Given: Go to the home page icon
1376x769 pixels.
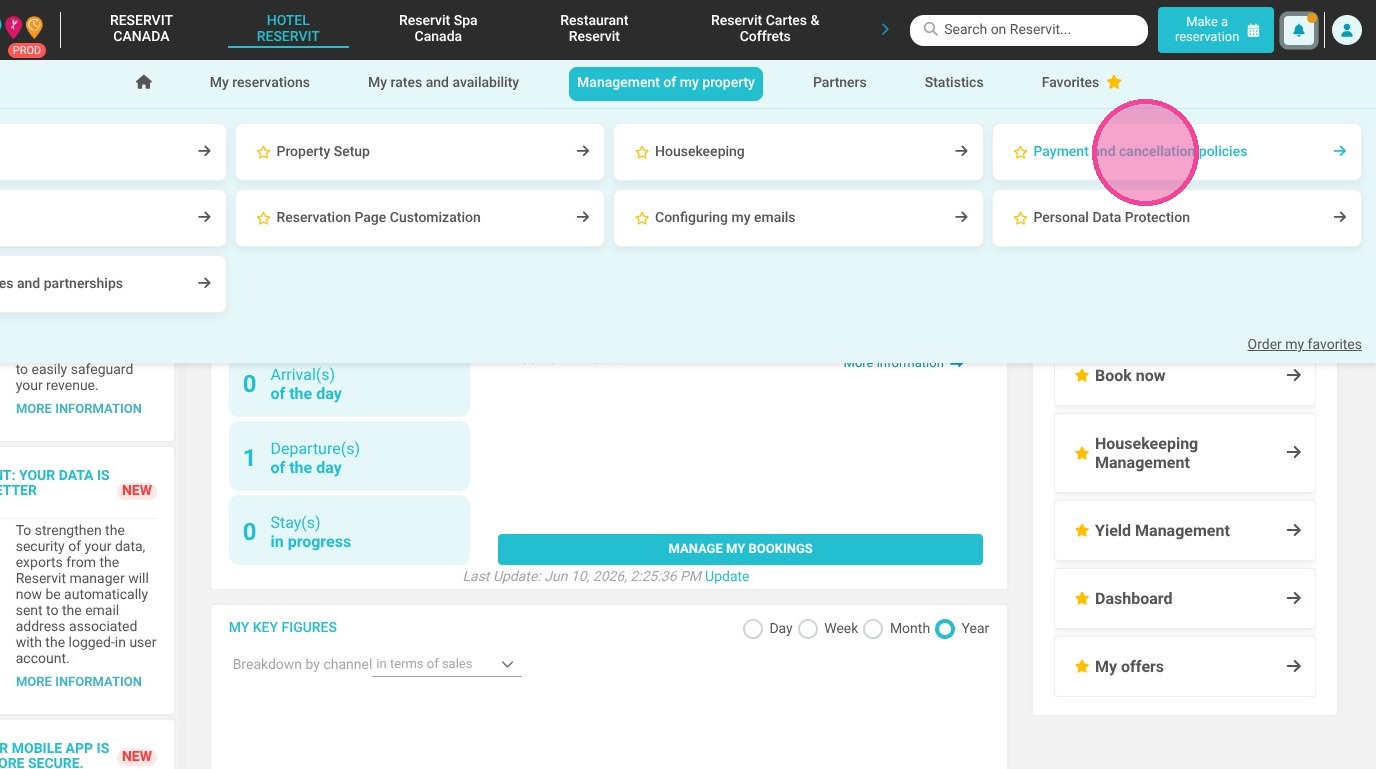Looking at the screenshot, I should pos(144,83).
